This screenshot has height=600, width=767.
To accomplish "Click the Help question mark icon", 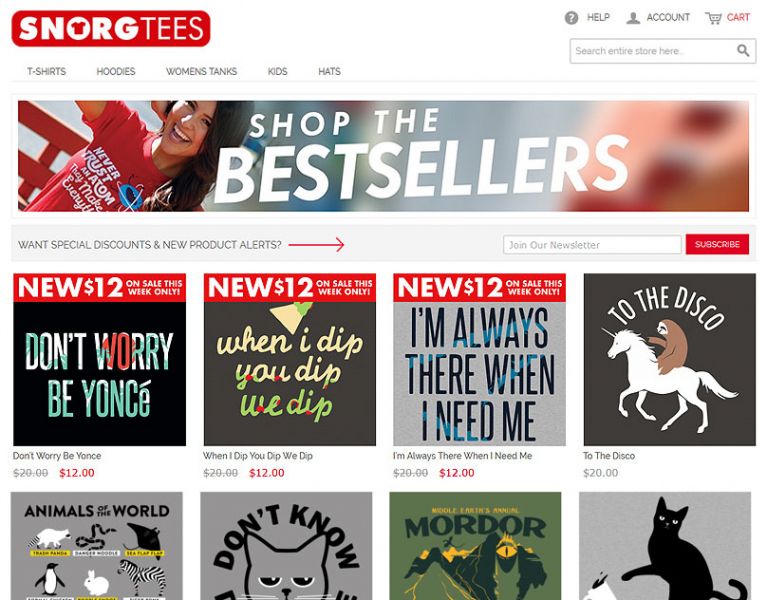I will click(x=571, y=18).
